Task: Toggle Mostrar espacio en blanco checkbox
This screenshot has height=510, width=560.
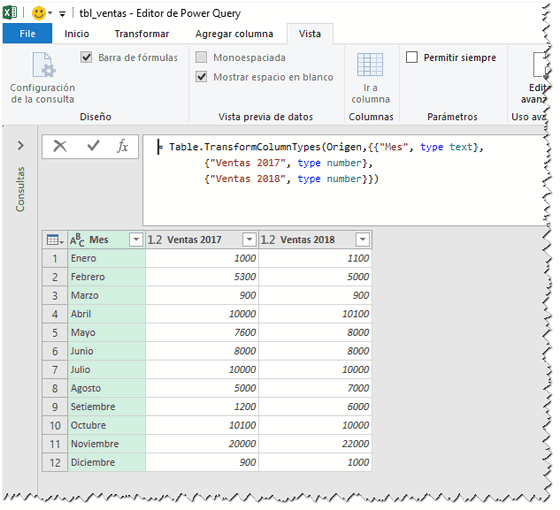Action: (201, 76)
